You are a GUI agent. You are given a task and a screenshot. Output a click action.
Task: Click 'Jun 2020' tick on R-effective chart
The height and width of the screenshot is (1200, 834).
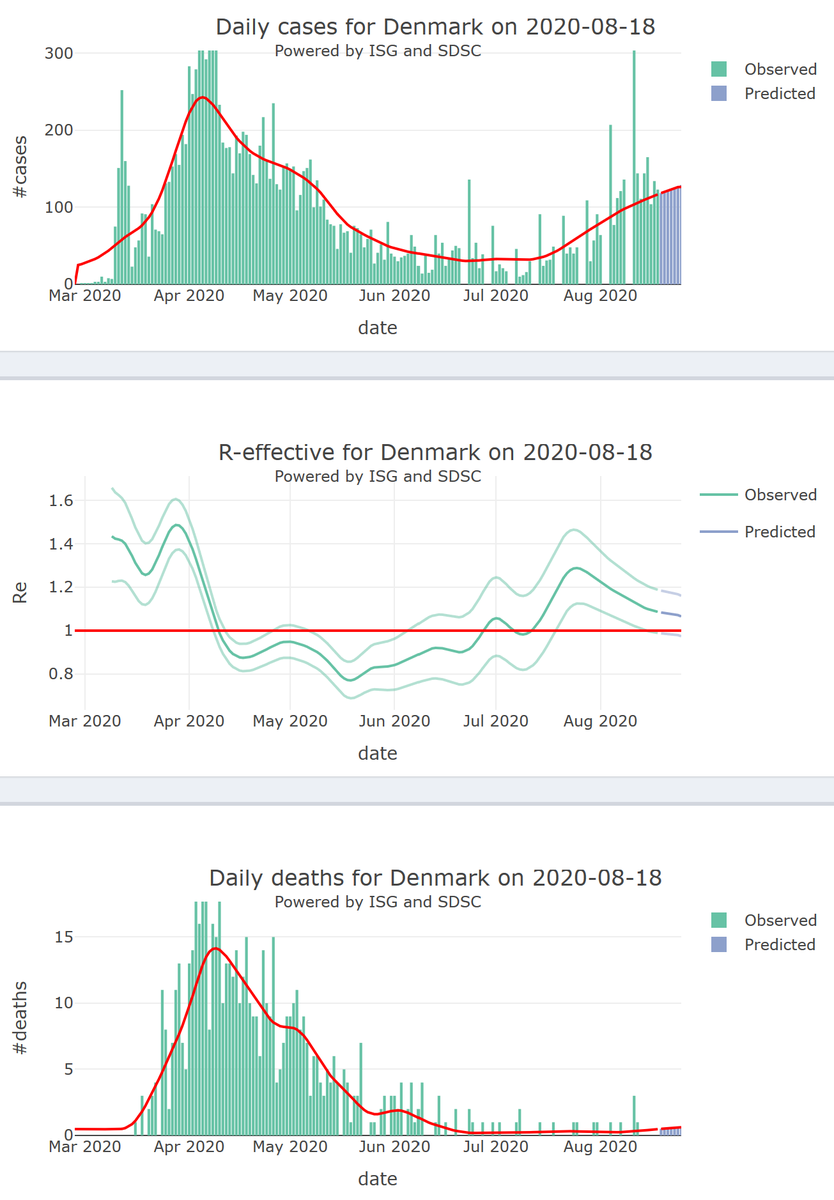[x=394, y=722]
